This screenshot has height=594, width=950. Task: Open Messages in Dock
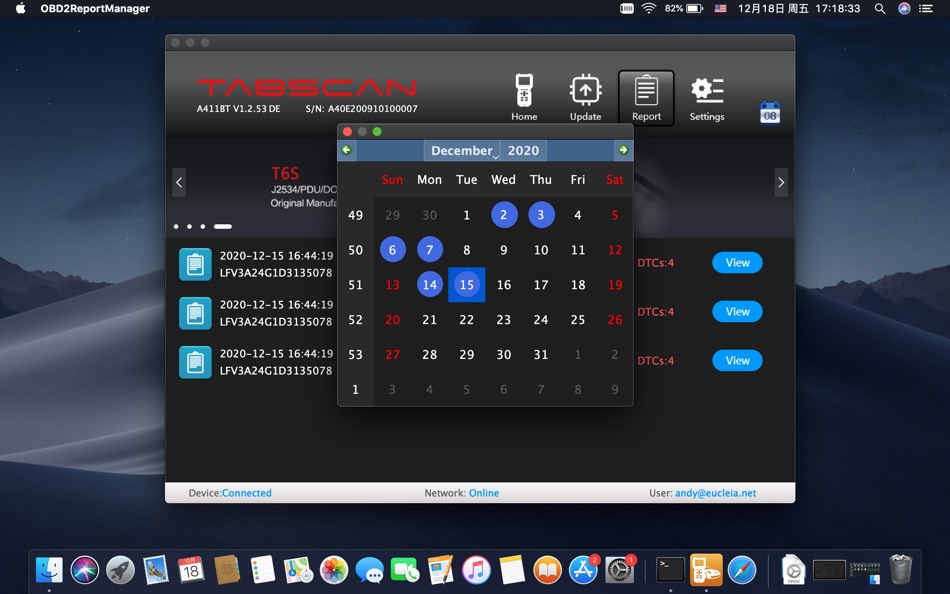pos(369,570)
